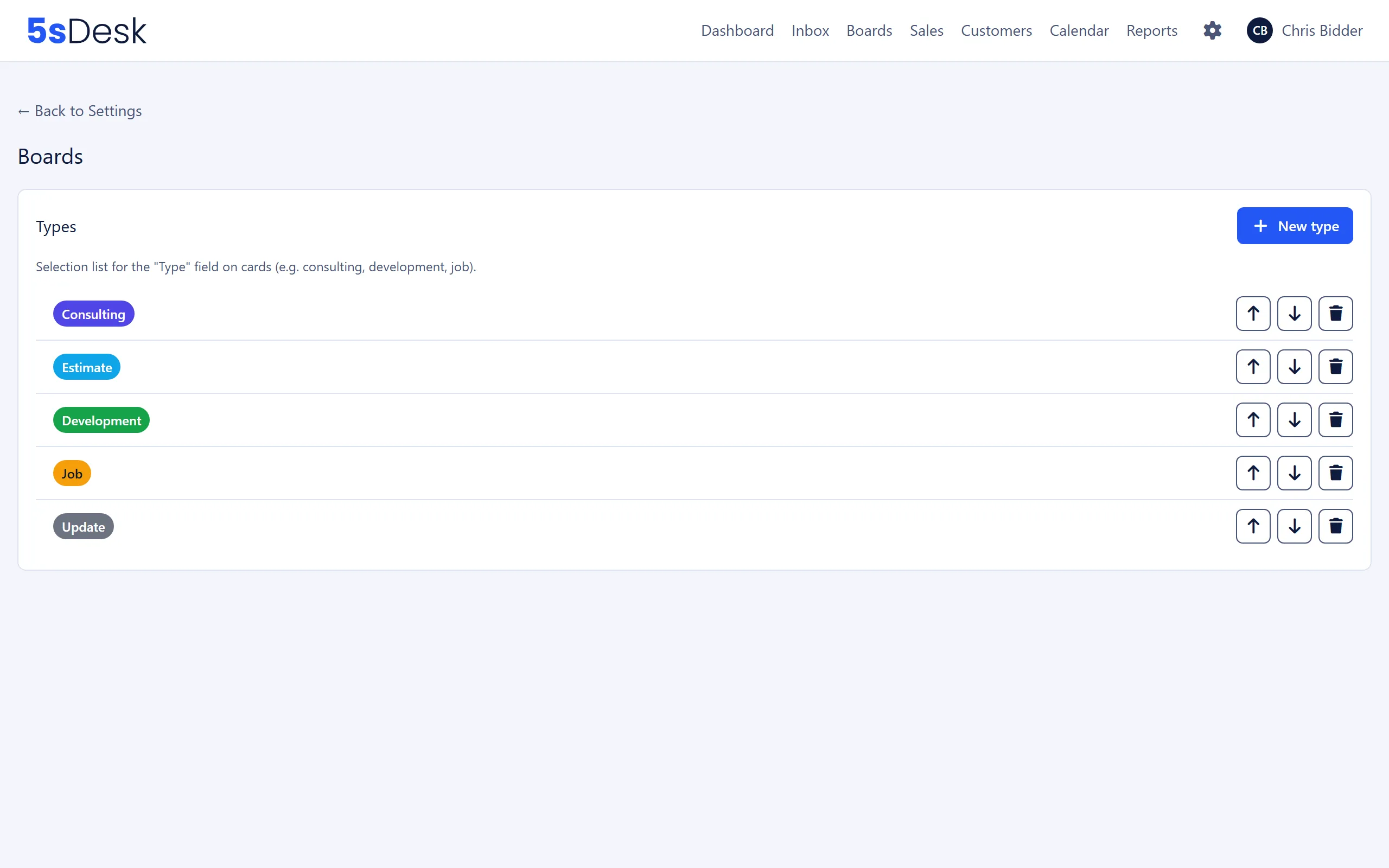Delete the Job type
1389x868 pixels.
(x=1336, y=473)
